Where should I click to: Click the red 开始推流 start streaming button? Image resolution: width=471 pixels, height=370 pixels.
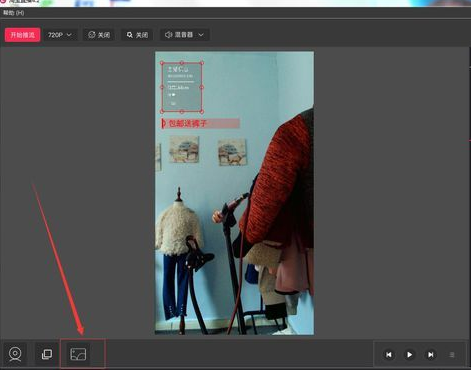(x=22, y=35)
